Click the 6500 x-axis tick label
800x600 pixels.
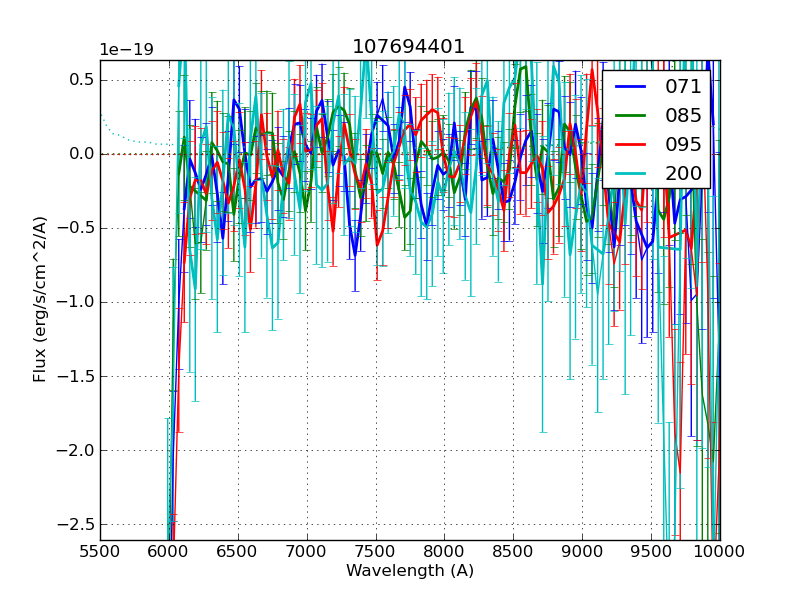coord(237,551)
